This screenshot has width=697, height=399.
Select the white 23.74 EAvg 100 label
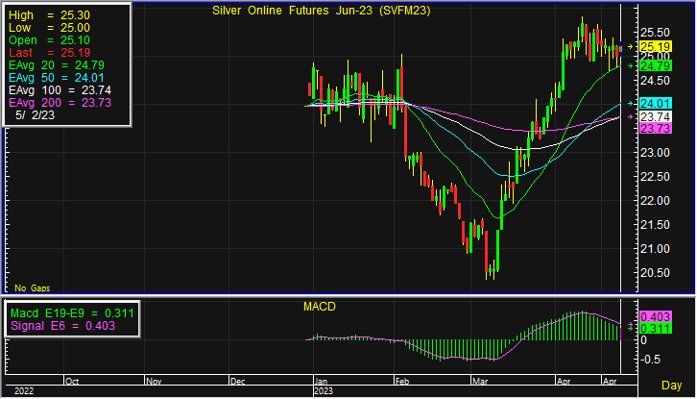point(655,117)
